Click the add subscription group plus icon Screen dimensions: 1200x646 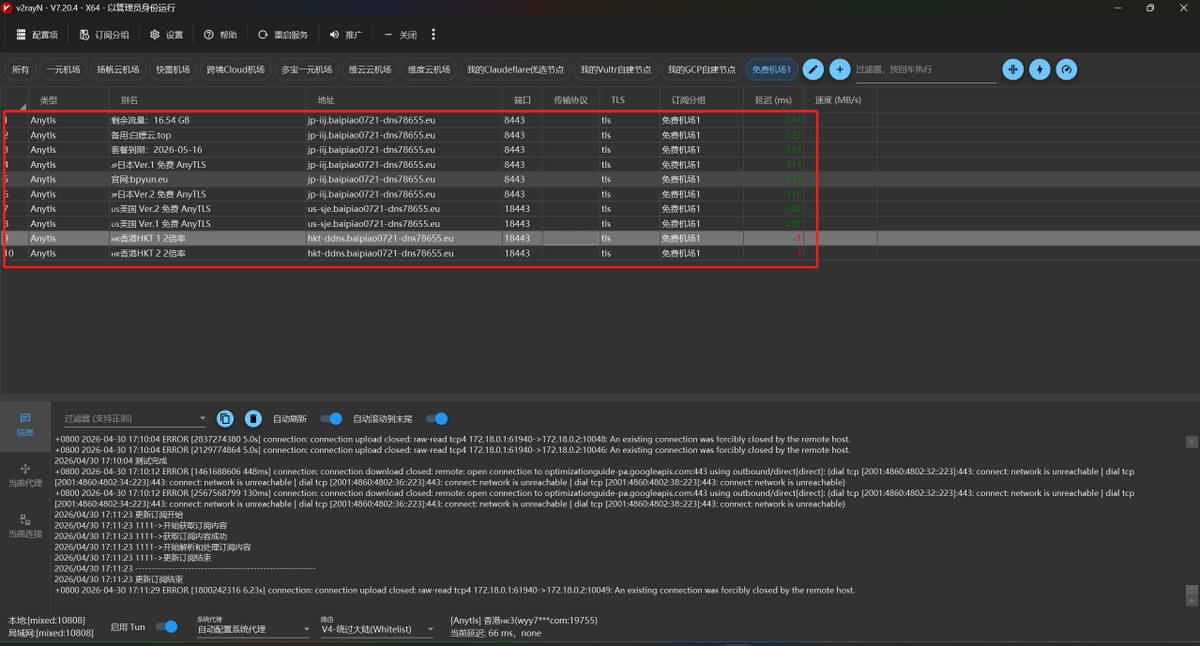[x=840, y=69]
